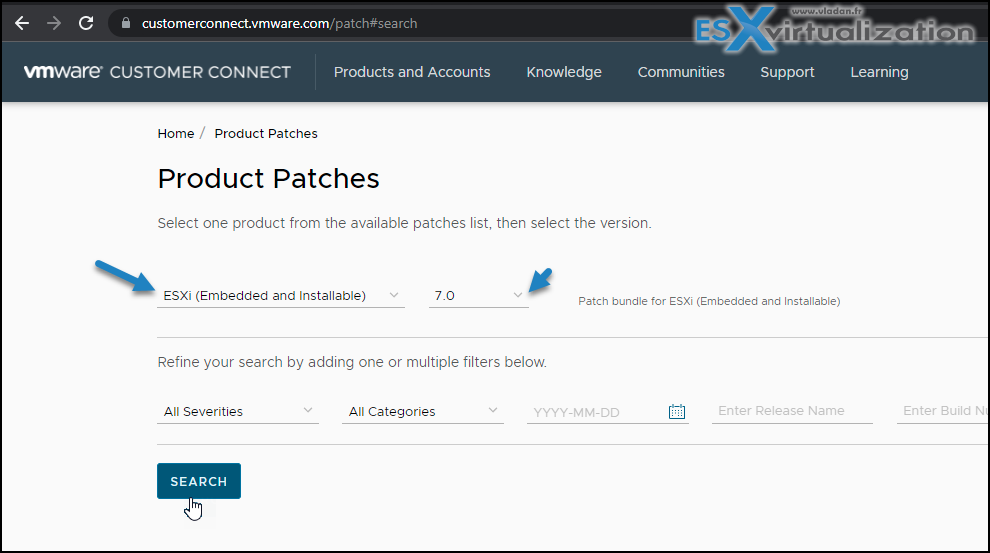Go back with the browser back arrow
This screenshot has height=553, width=990.
[x=22, y=23]
